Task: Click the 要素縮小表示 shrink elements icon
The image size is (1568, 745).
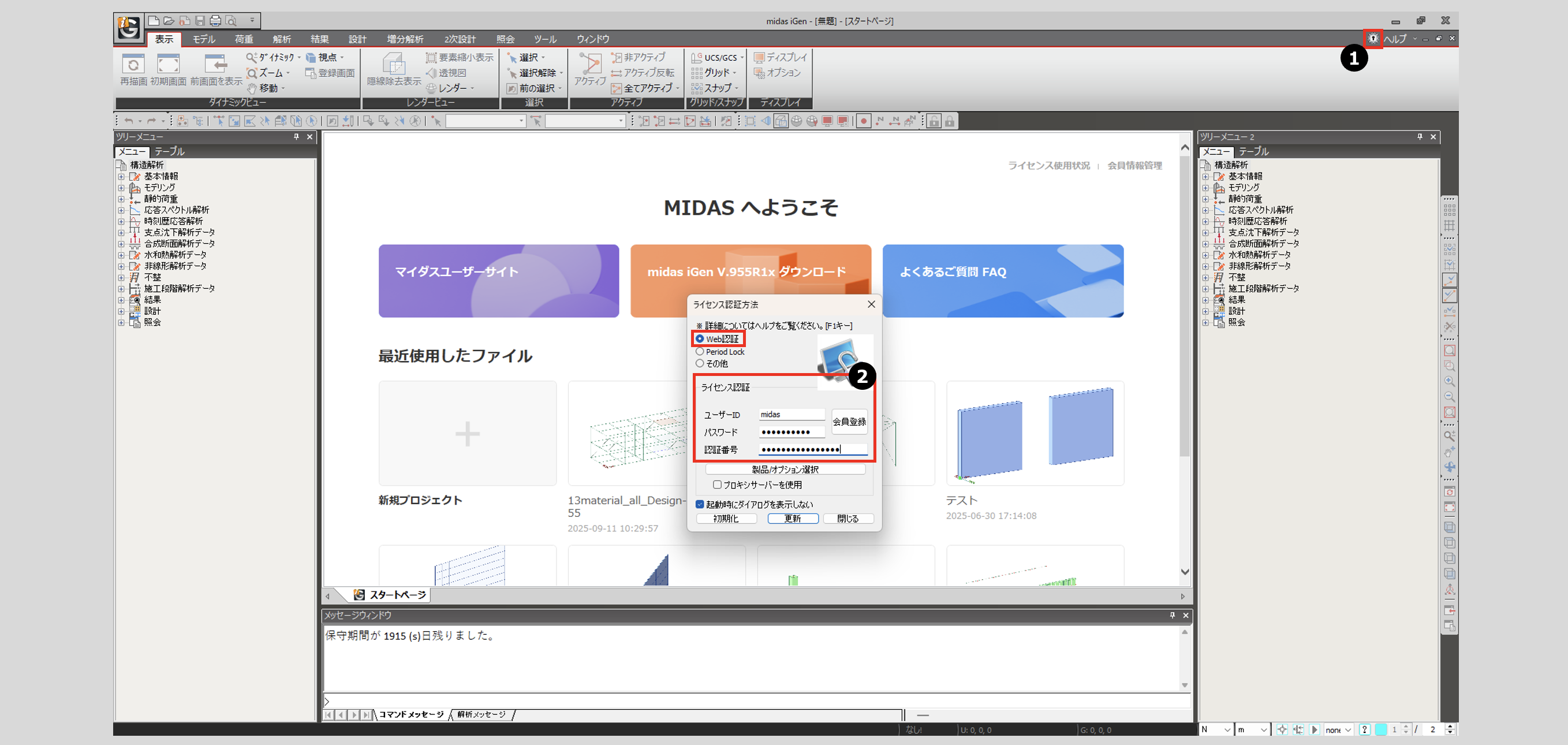Action: 431,58
